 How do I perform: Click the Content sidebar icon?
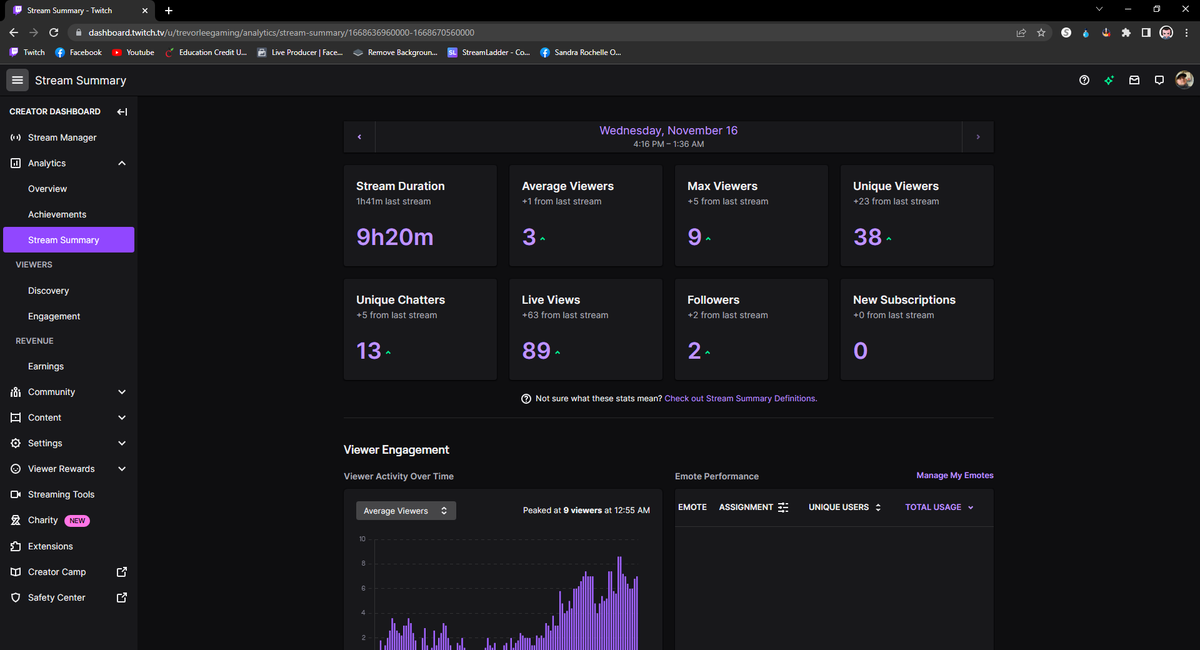click(16, 418)
